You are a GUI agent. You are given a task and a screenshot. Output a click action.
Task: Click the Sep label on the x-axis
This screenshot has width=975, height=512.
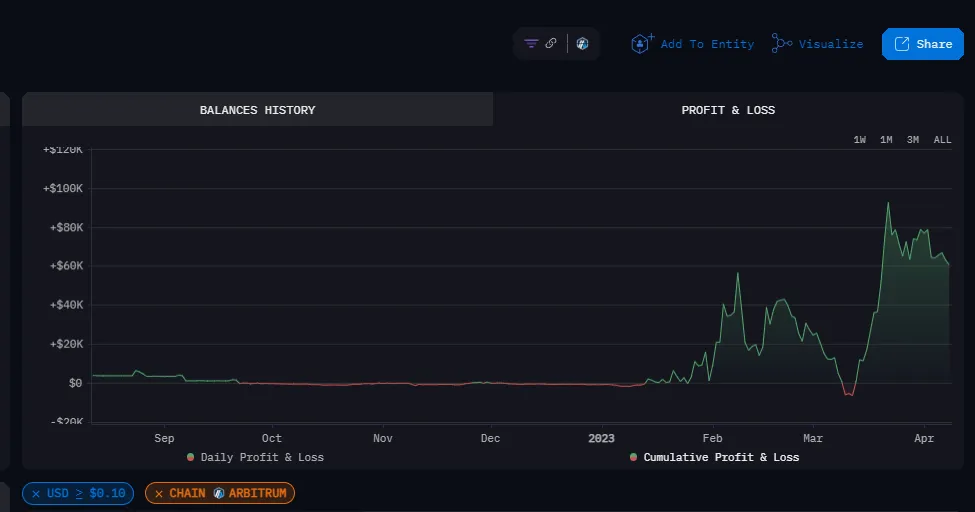click(164, 438)
